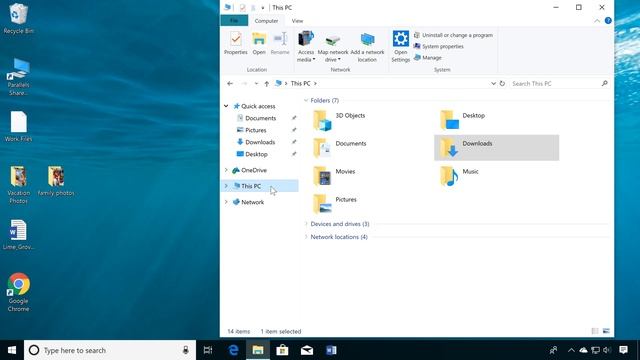The width and height of the screenshot is (640, 360).
Task: Click This PC in address breadcrumb
Action: tap(300, 83)
